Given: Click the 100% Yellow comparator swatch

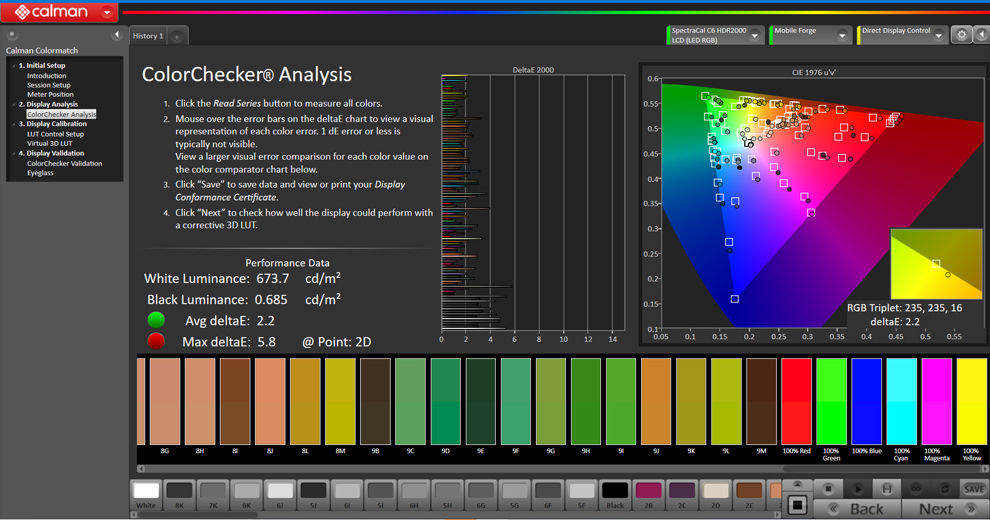Looking at the screenshot, I should (972, 402).
